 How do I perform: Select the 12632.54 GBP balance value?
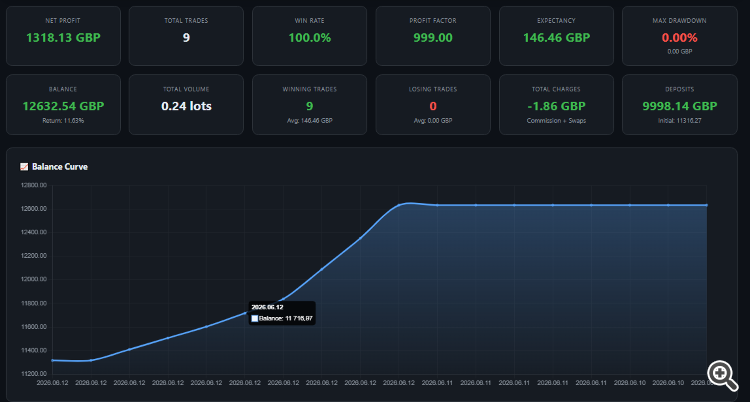pos(63,106)
